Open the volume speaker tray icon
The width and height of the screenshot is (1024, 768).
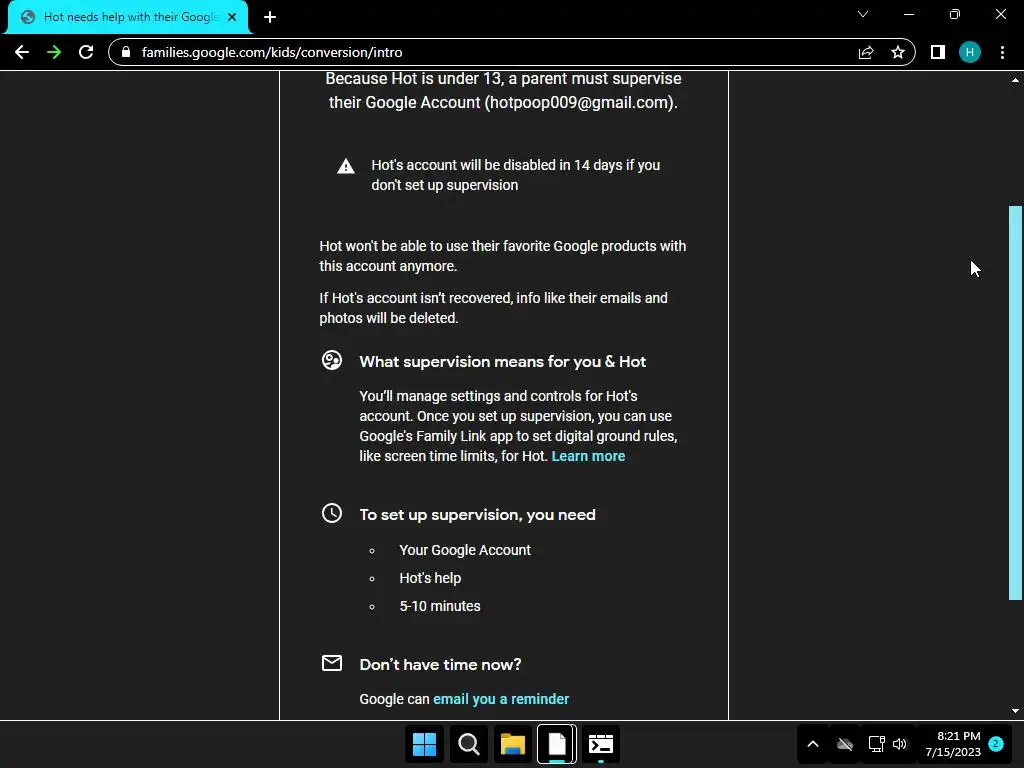(900, 744)
